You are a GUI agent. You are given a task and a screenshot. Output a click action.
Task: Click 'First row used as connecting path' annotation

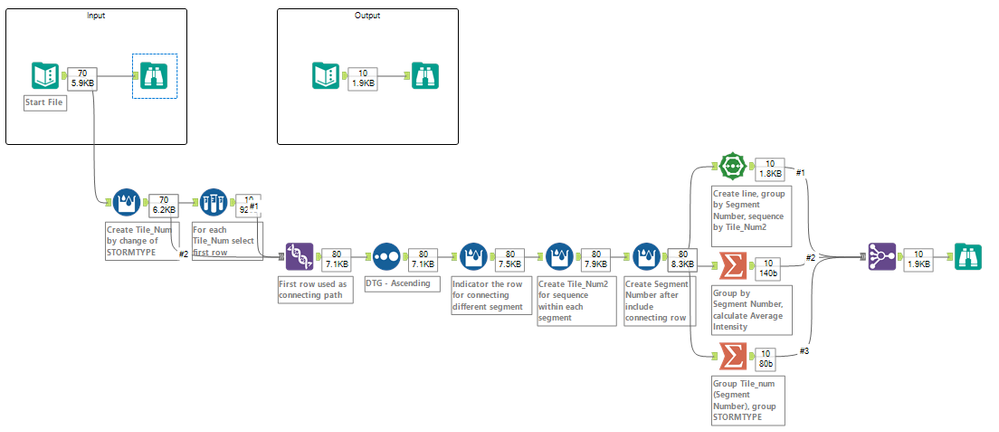click(x=315, y=290)
